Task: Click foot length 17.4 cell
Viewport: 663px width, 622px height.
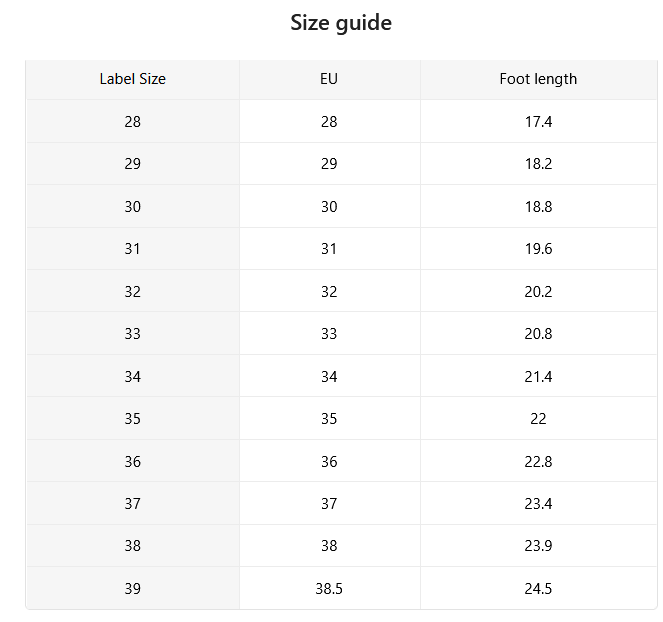Action: coord(538,122)
